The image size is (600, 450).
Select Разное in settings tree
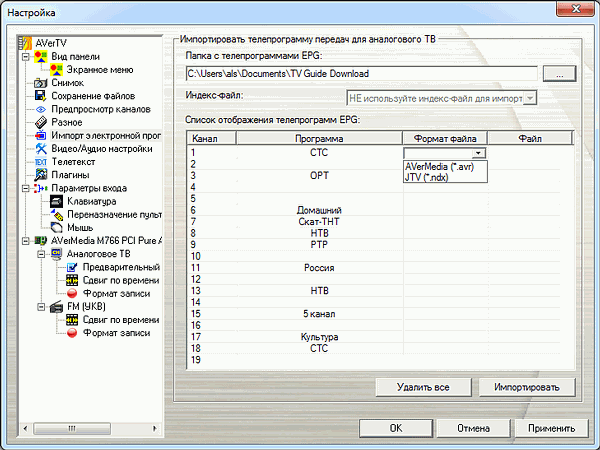(x=67, y=122)
